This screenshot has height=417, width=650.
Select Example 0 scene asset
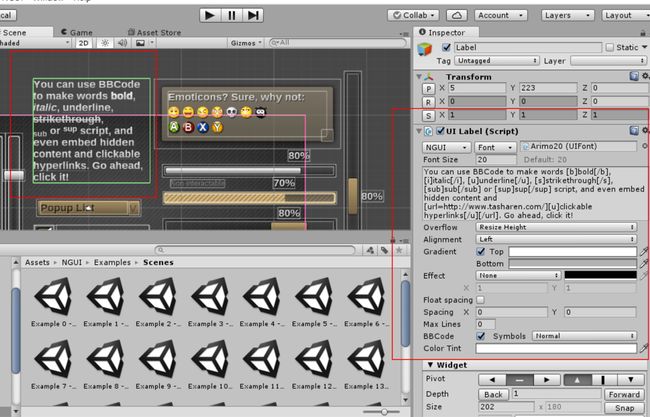(53, 302)
